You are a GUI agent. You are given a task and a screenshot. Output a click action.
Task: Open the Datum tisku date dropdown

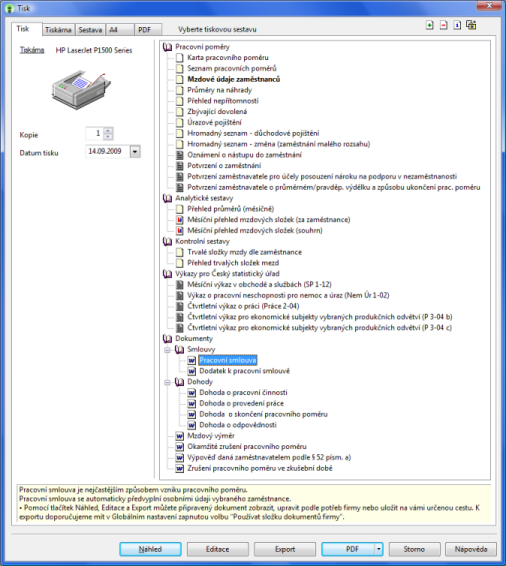coord(135,152)
